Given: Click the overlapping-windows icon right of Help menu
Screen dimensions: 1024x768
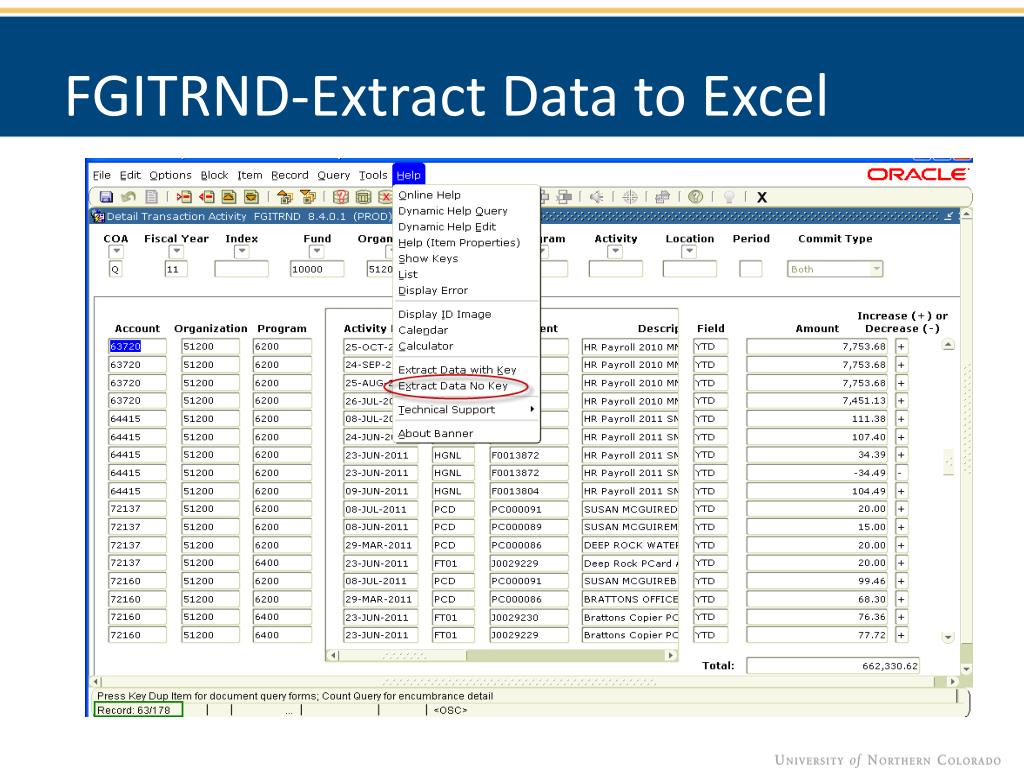Looking at the screenshot, I should [x=565, y=197].
